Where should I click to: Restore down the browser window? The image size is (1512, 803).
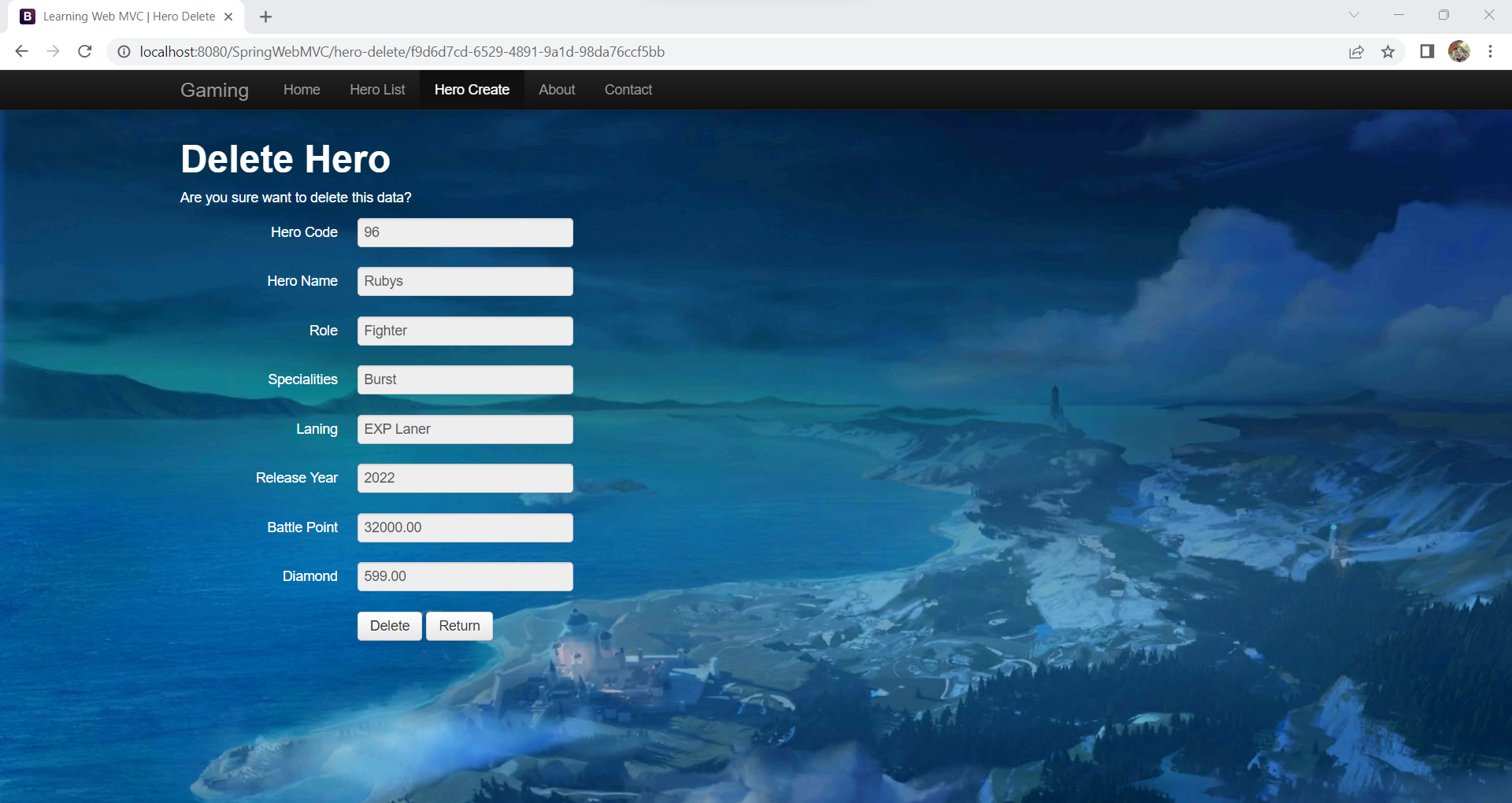click(x=1443, y=15)
